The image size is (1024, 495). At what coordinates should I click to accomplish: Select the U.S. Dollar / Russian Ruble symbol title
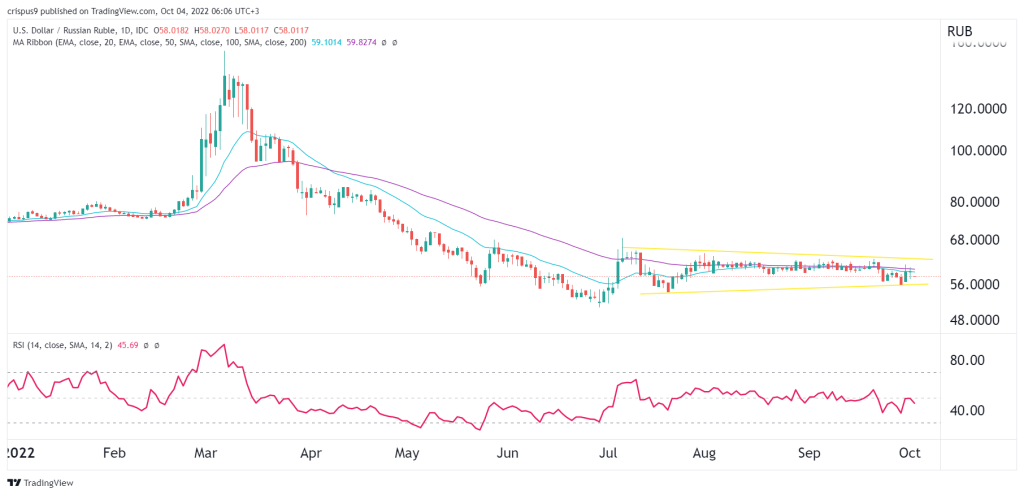click(x=56, y=30)
